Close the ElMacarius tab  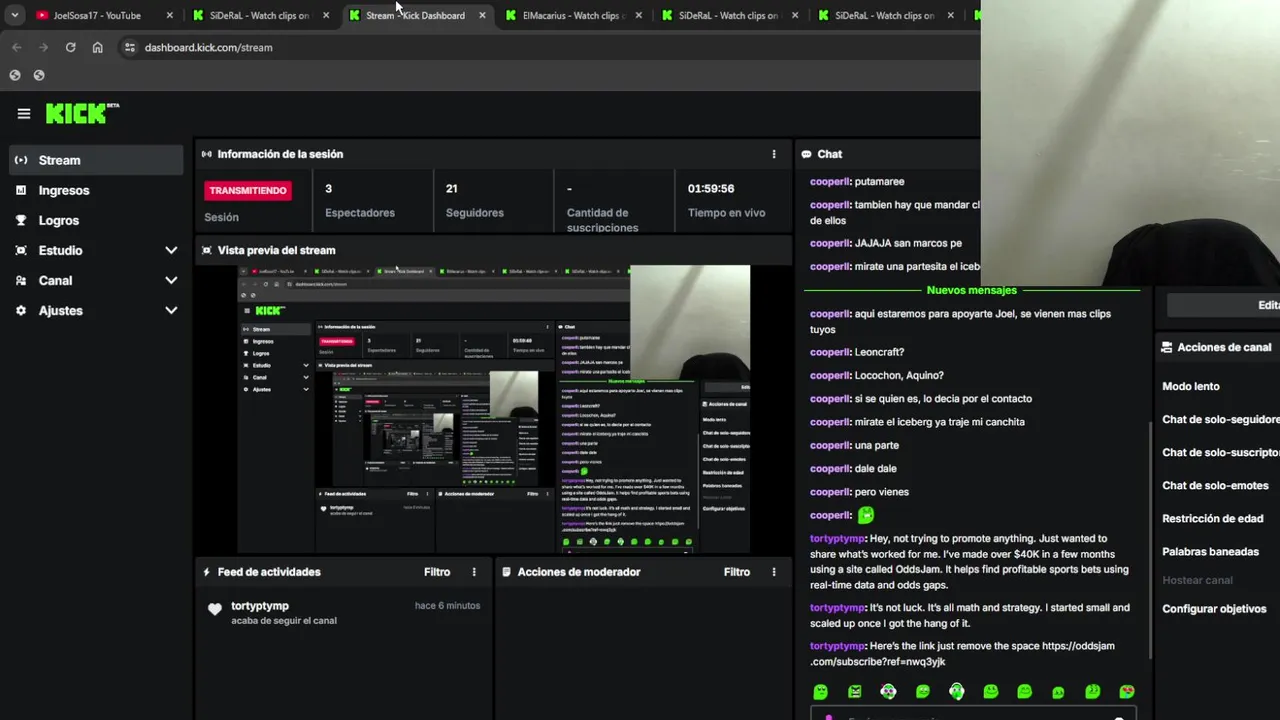coord(639,15)
